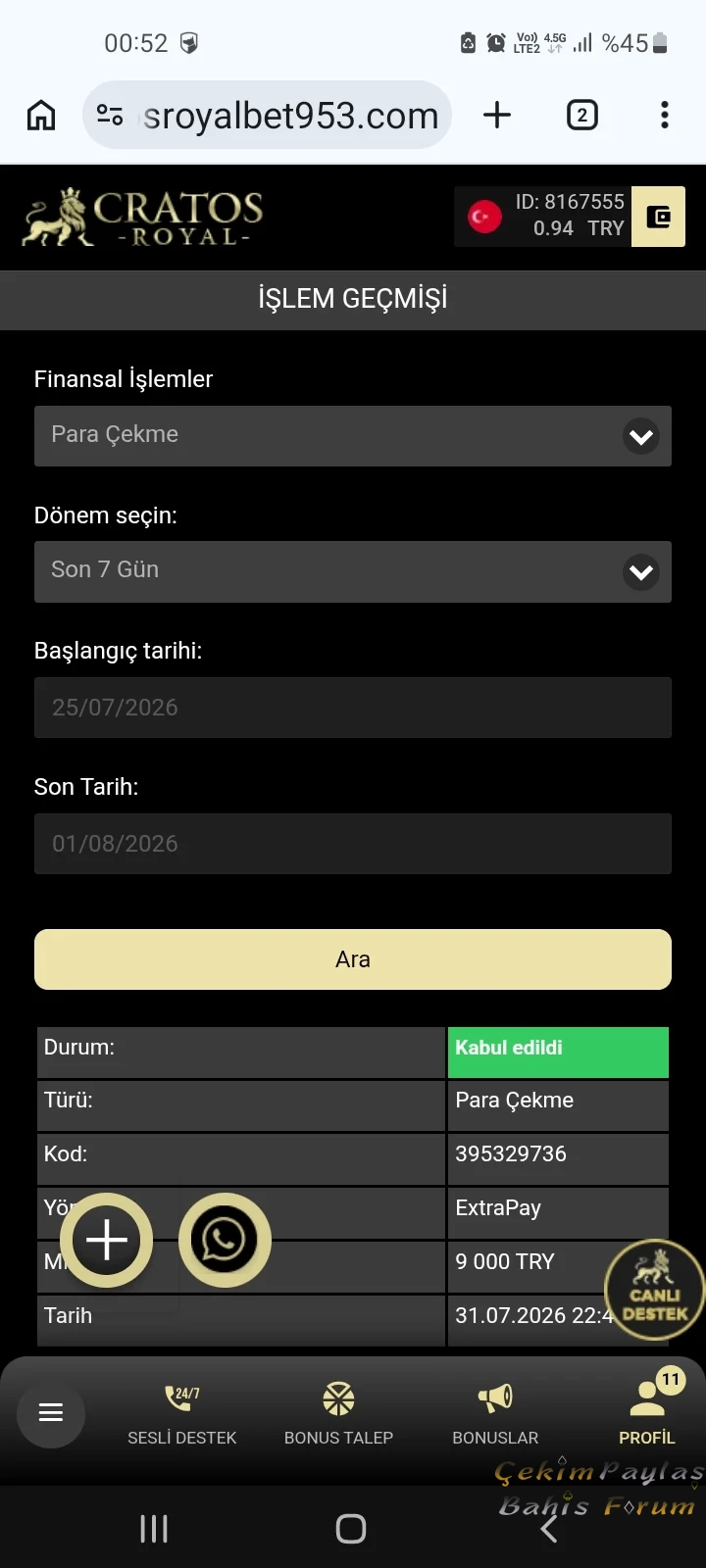The width and height of the screenshot is (706, 1568).
Task: Open the Sesli Destek tab
Action: (x=182, y=1413)
